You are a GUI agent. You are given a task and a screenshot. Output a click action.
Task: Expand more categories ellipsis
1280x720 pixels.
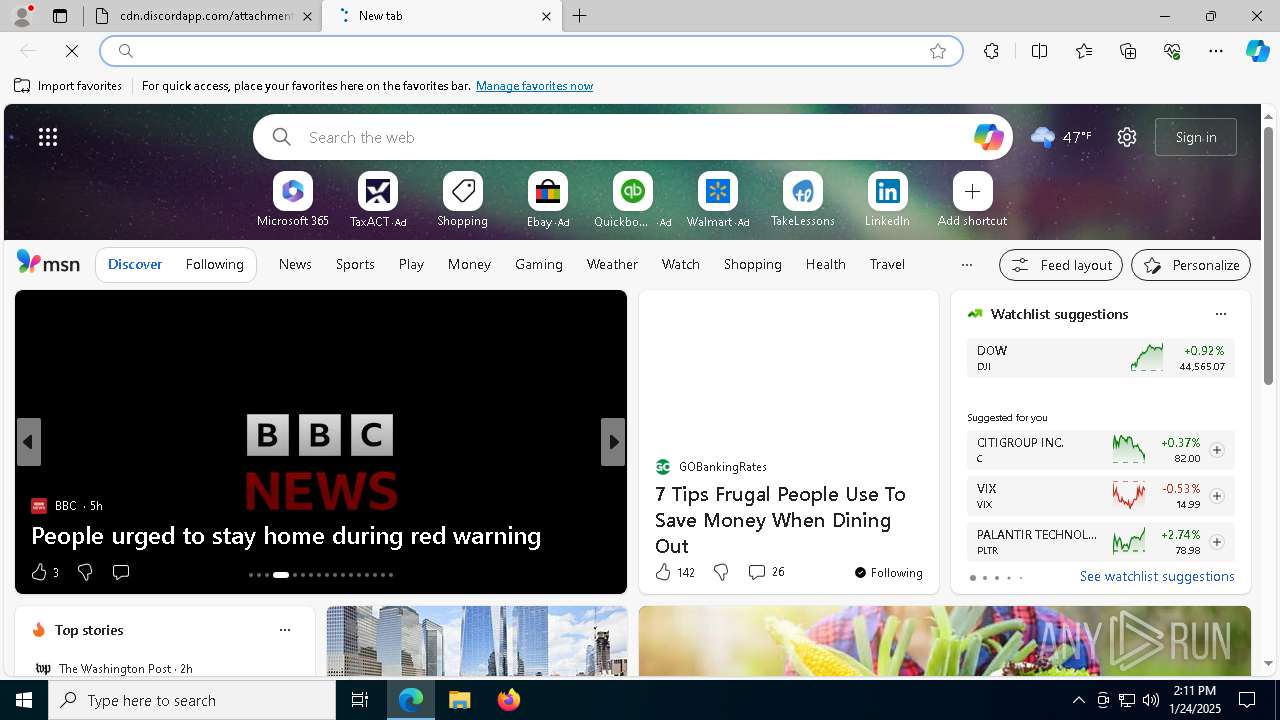click(x=966, y=265)
